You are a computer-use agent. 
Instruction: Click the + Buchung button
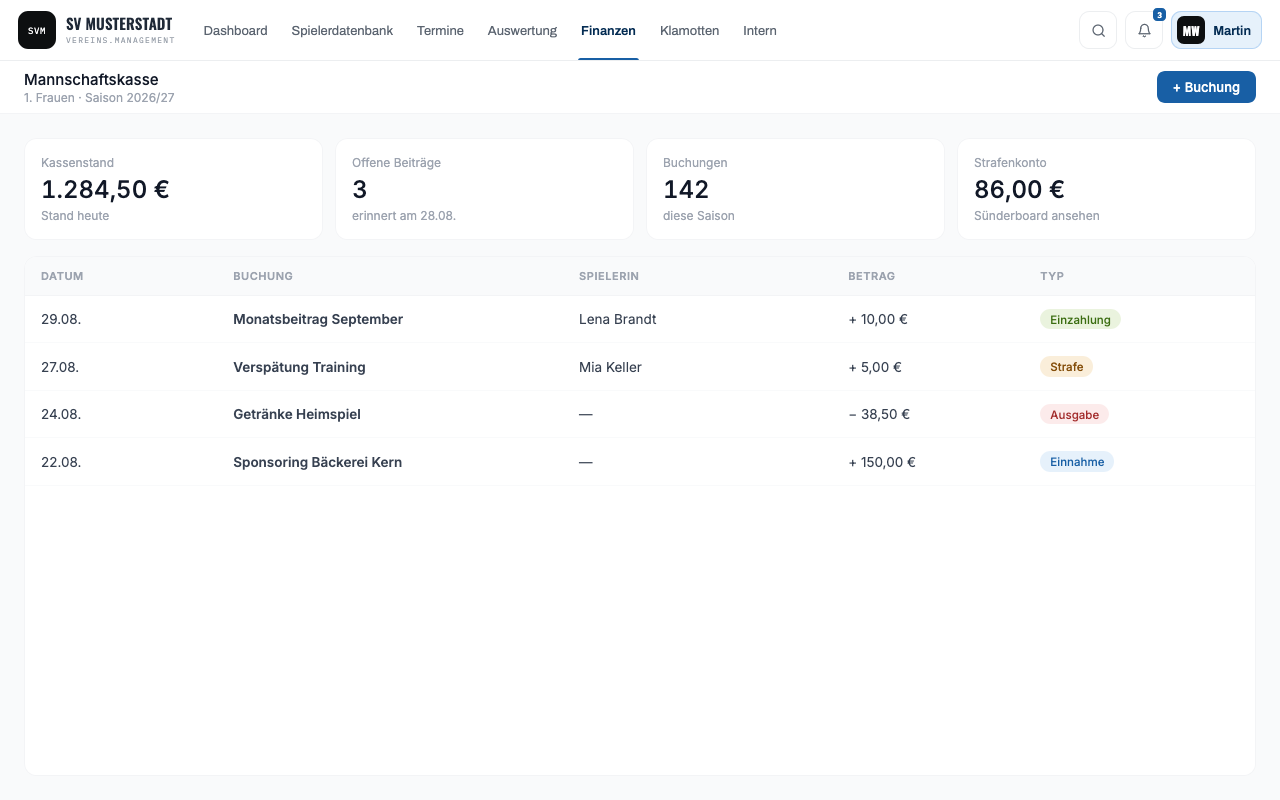[1206, 87]
